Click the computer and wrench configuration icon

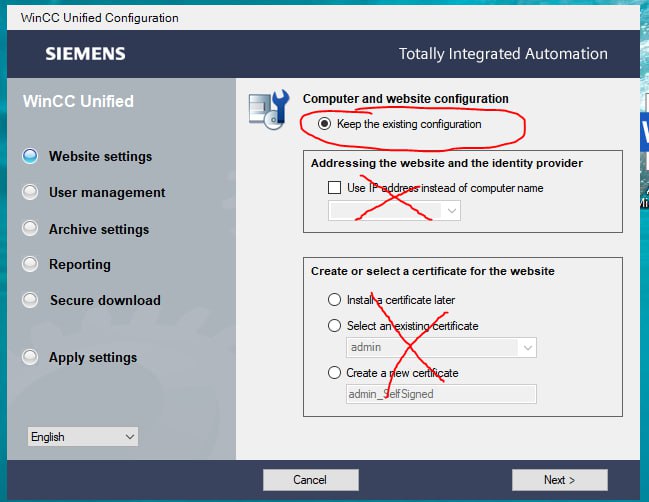pos(269,109)
